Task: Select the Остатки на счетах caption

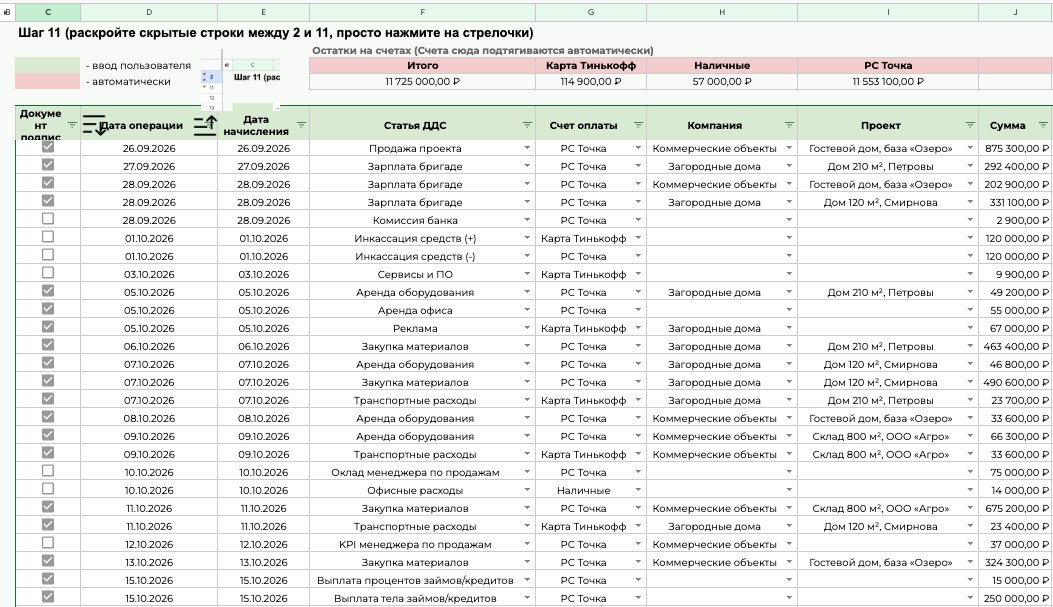Action: coord(482,50)
